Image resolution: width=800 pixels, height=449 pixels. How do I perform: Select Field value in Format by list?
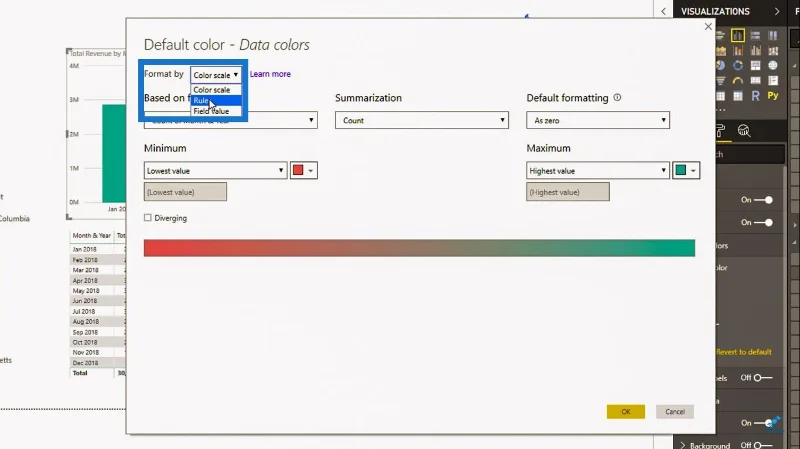(x=216, y=111)
